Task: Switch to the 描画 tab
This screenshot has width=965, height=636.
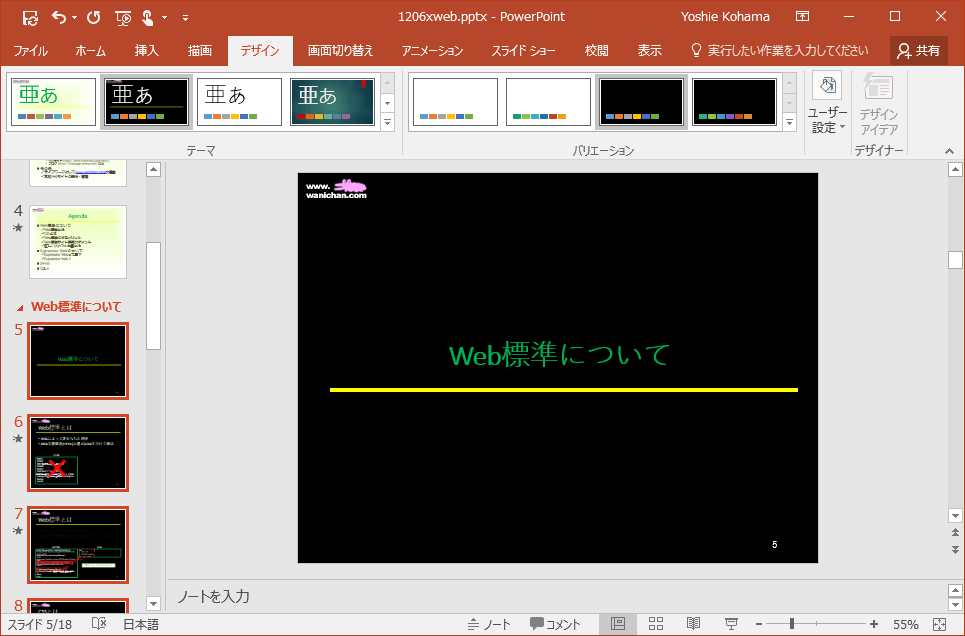Action: [199, 50]
